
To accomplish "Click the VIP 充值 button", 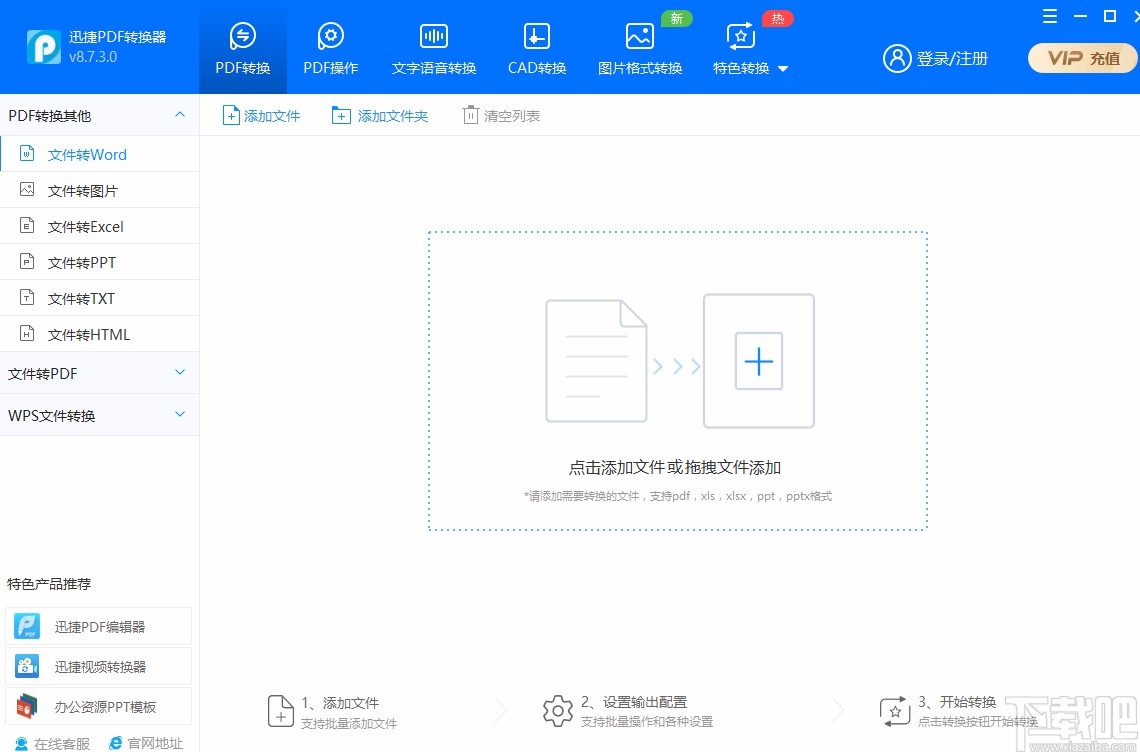I will click(1082, 58).
